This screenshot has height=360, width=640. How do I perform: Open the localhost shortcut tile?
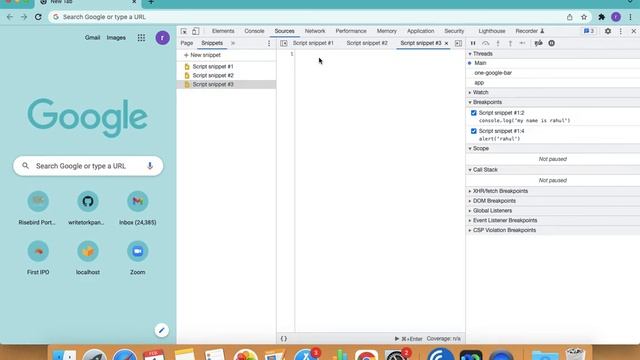coord(88,257)
